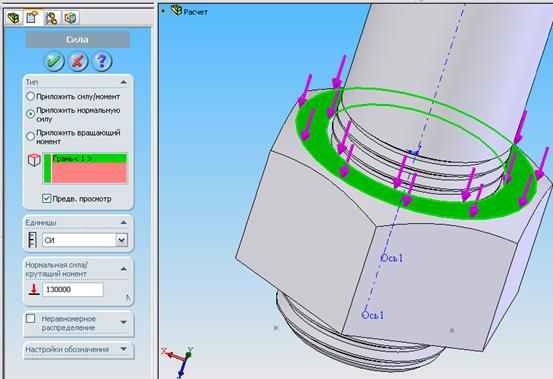Open the FeatureManager design tree tab
The height and width of the screenshot is (379, 553).
tap(13, 18)
